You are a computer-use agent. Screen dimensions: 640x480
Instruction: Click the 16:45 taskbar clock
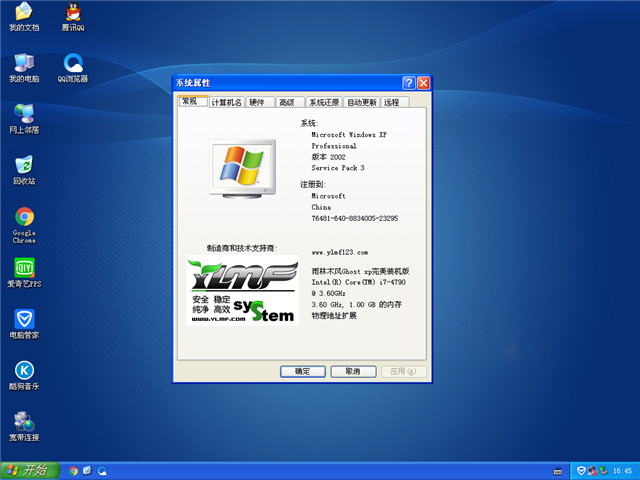point(622,471)
